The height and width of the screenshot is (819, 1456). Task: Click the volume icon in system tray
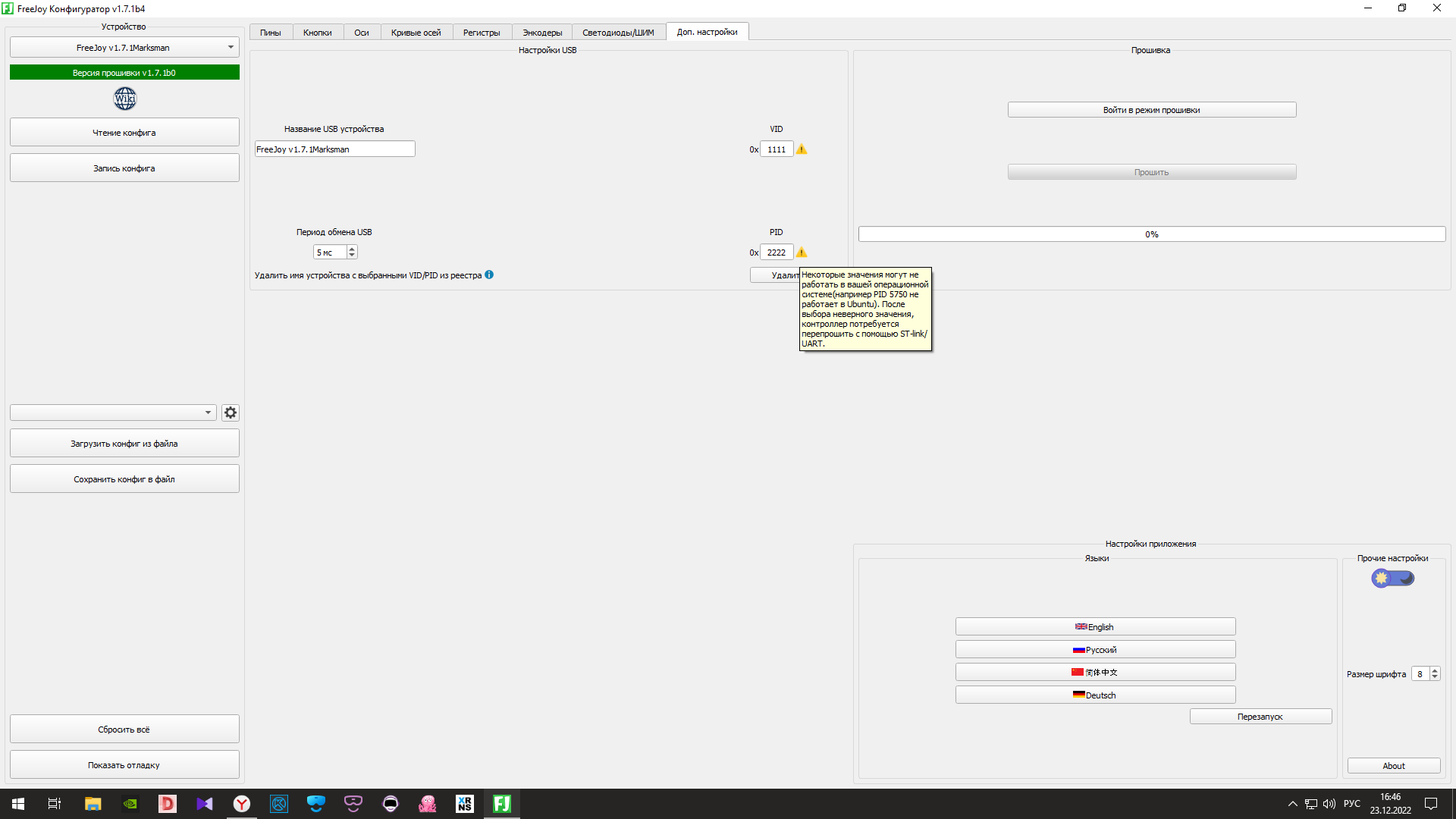pyautogui.click(x=1329, y=804)
